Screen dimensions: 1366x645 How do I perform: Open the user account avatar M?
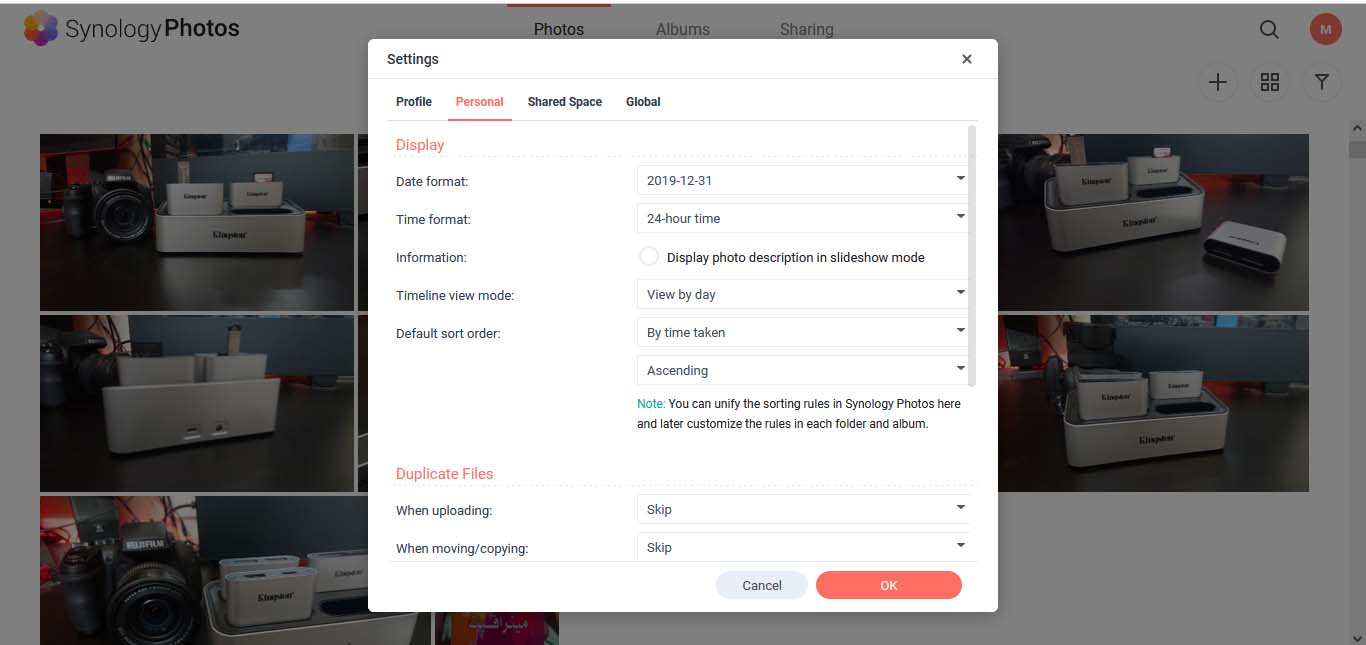pos(1325,30)
